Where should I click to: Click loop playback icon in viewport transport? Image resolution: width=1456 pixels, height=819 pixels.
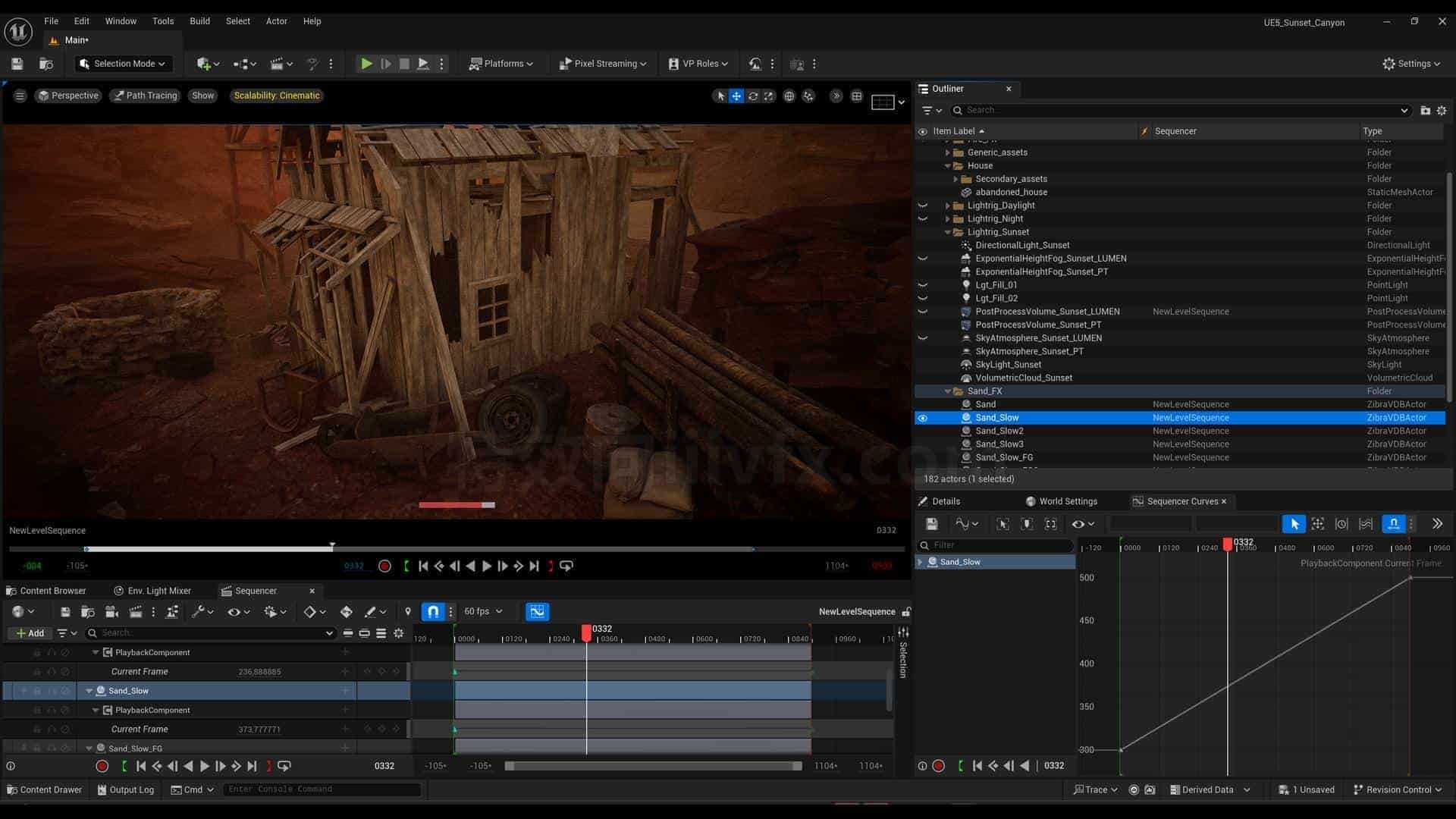[x=566, y=566]
